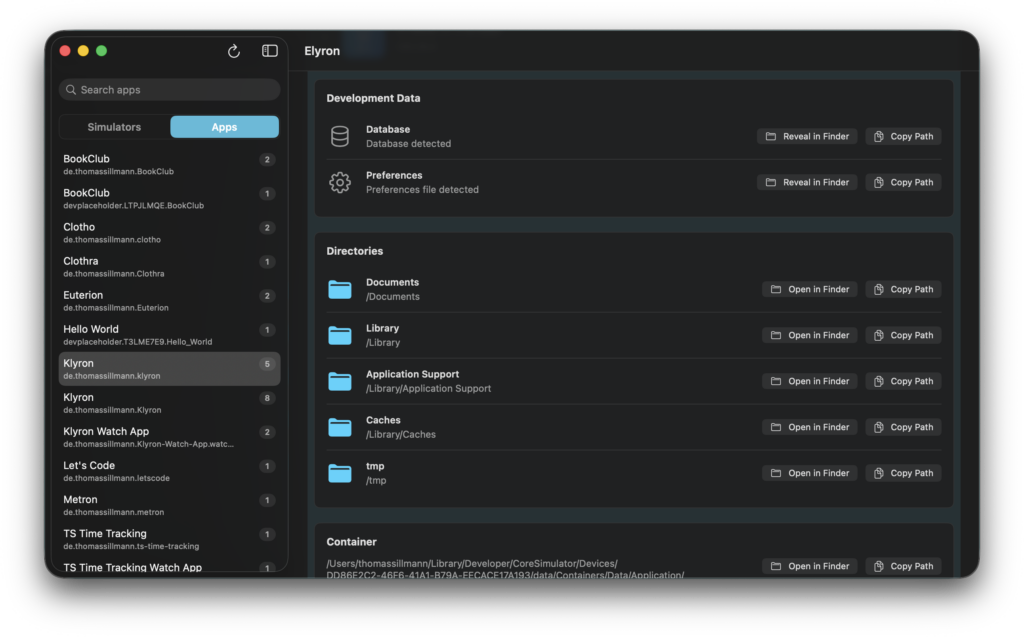Toggle the sidebar with the panel icon

270,51
